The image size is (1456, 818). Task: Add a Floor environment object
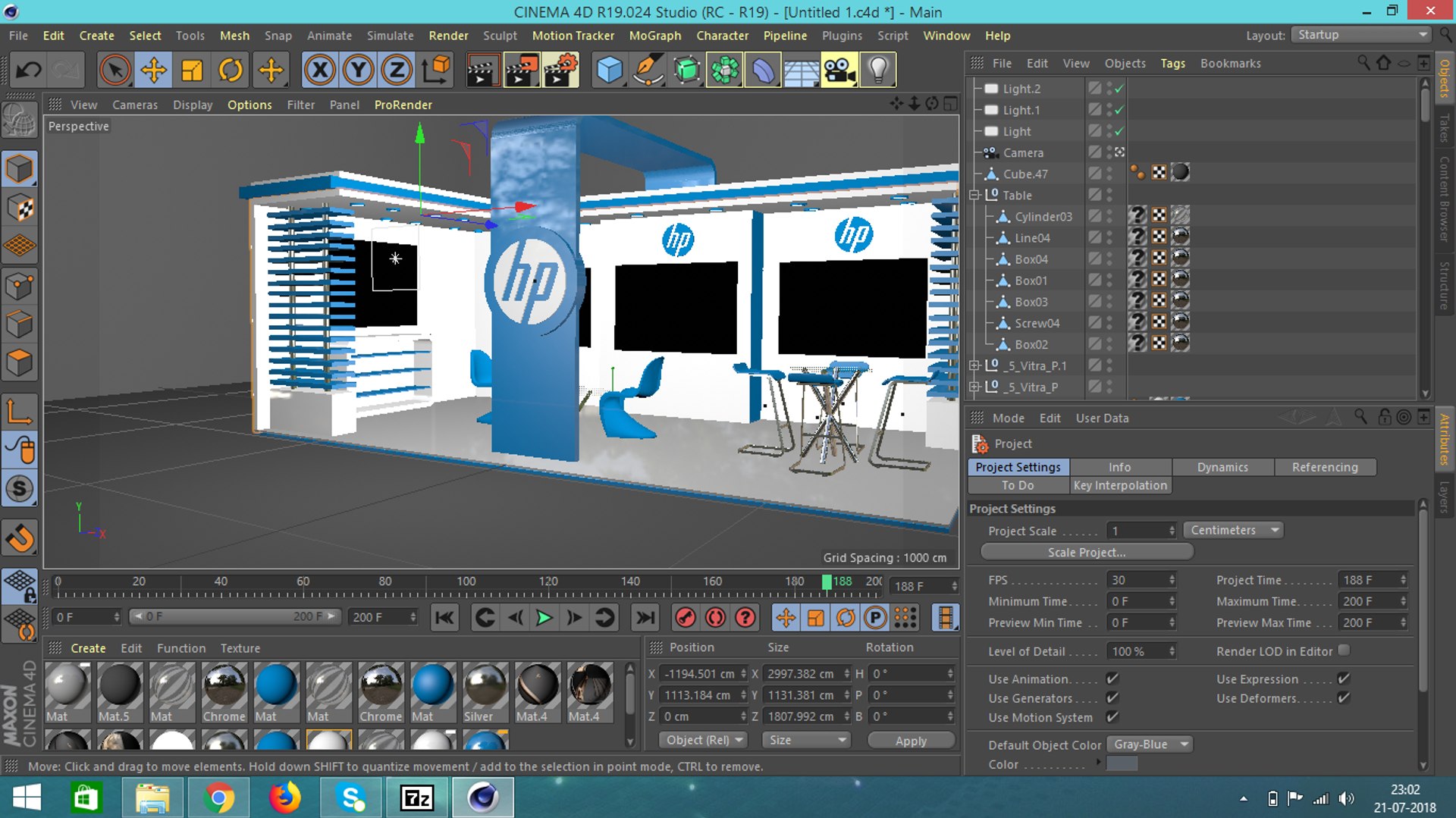(802, 70)
